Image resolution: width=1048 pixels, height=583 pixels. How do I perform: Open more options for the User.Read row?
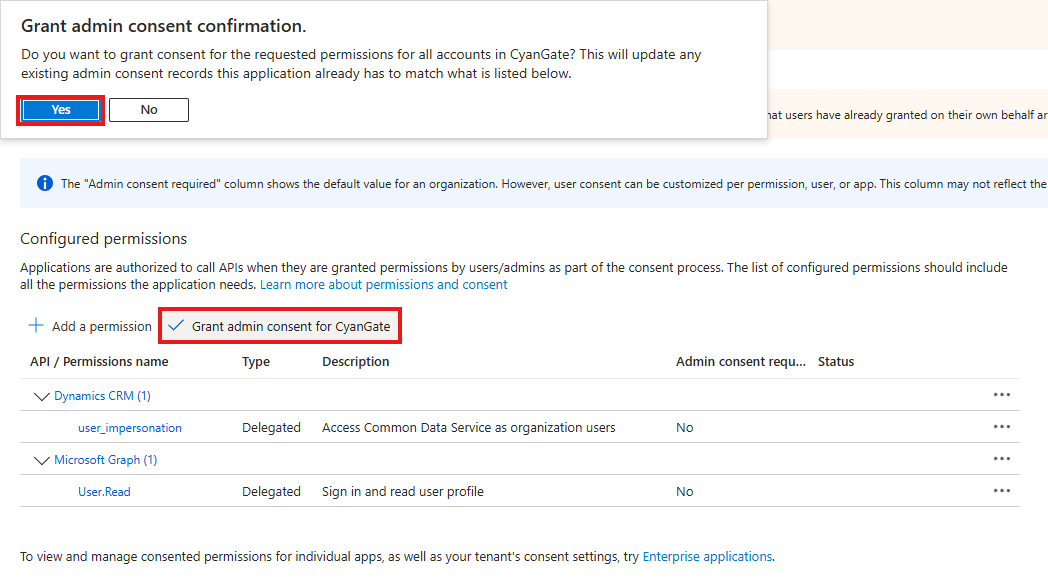[x=1001, y=491]
